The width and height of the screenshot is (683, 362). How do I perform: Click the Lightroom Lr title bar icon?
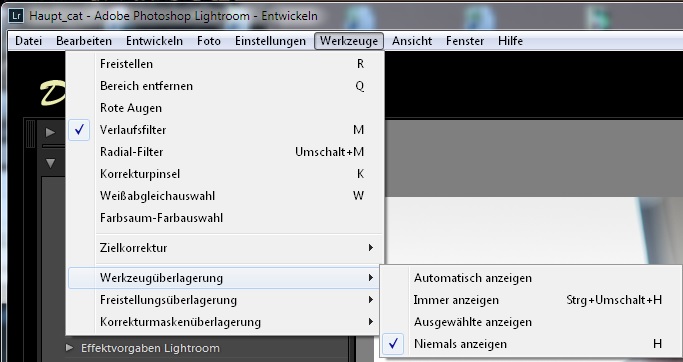[x=16, y=16]
